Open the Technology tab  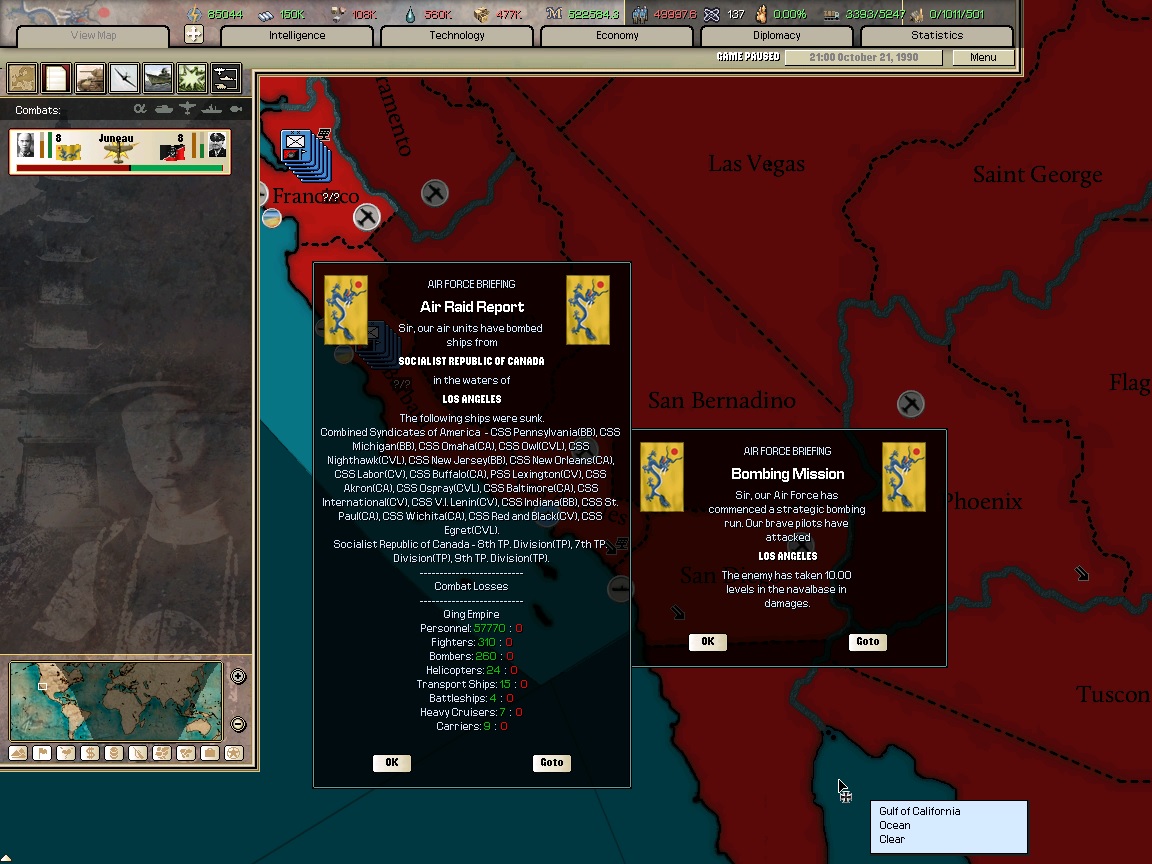(457, 35)
